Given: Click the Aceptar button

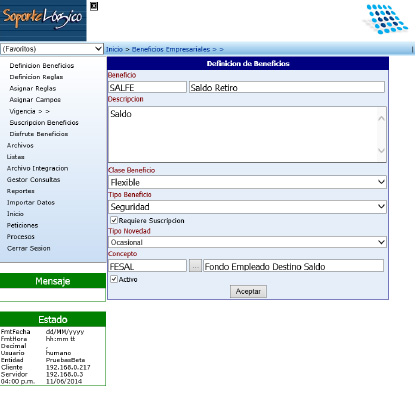Looking at the screenshot, I should click(248, 292).
